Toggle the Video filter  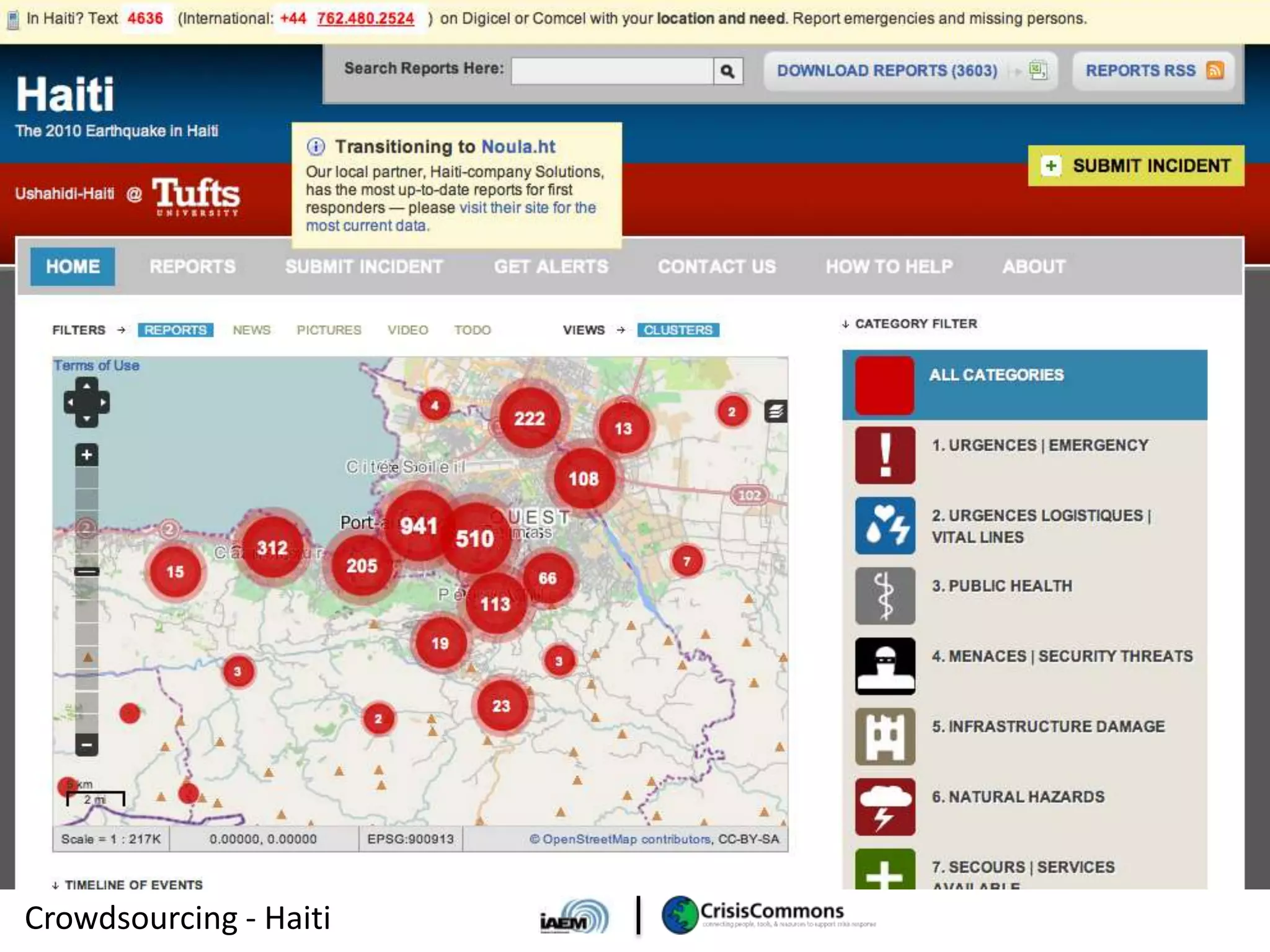408,330
